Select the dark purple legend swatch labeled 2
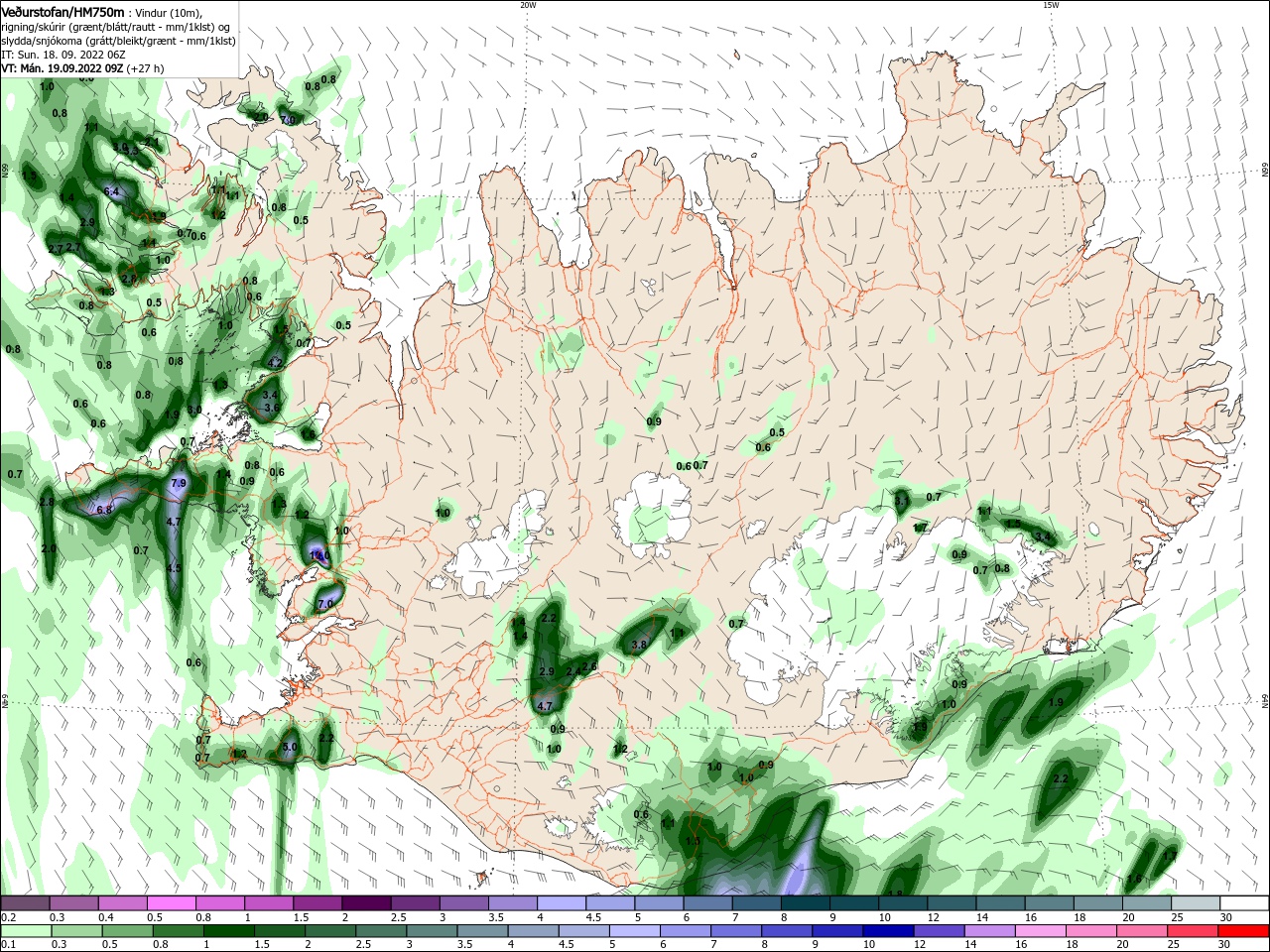This screenshot has width=1270, height=952. coord(365,903)
